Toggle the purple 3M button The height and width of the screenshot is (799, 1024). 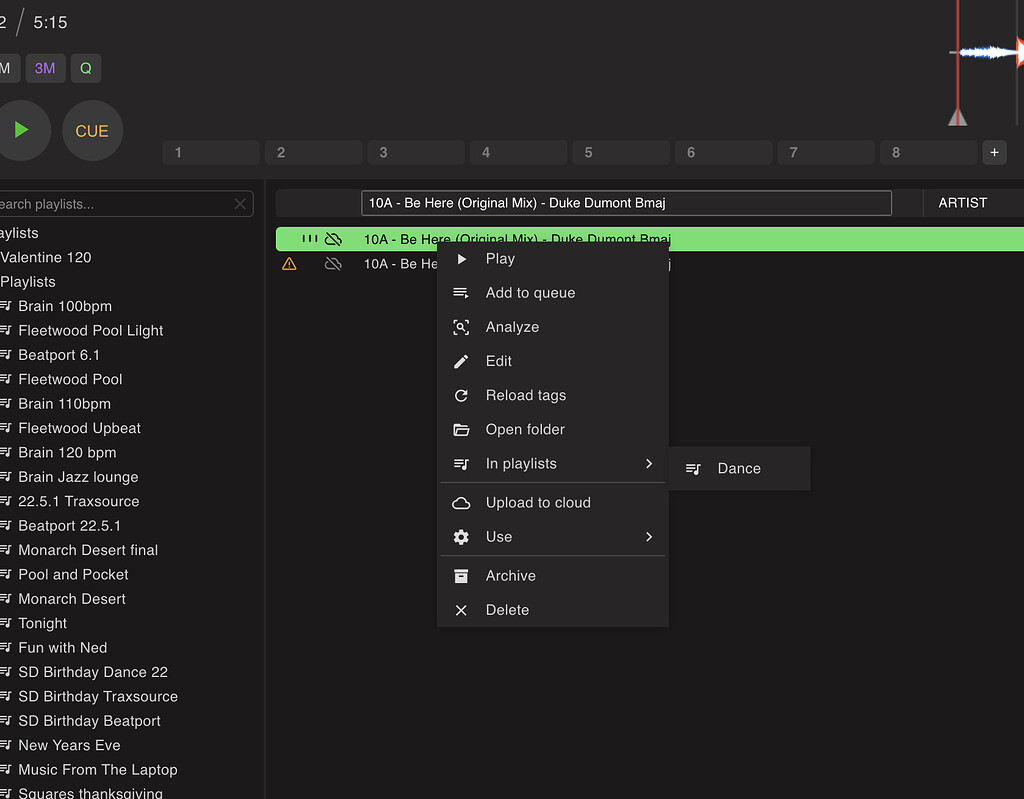click(45, 68)
